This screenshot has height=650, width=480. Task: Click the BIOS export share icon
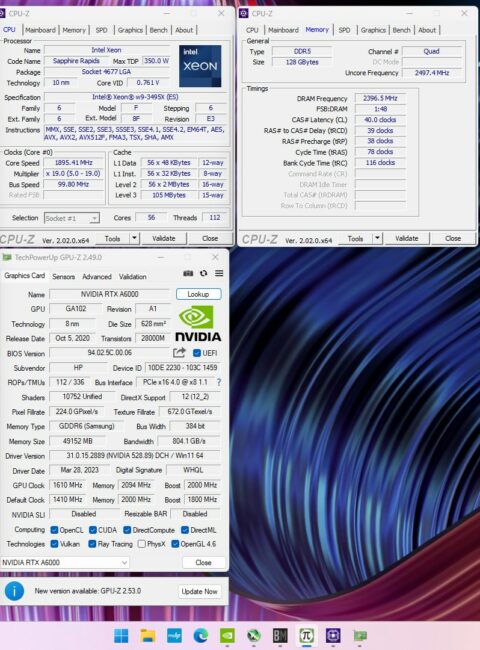(x=179, y=353)
